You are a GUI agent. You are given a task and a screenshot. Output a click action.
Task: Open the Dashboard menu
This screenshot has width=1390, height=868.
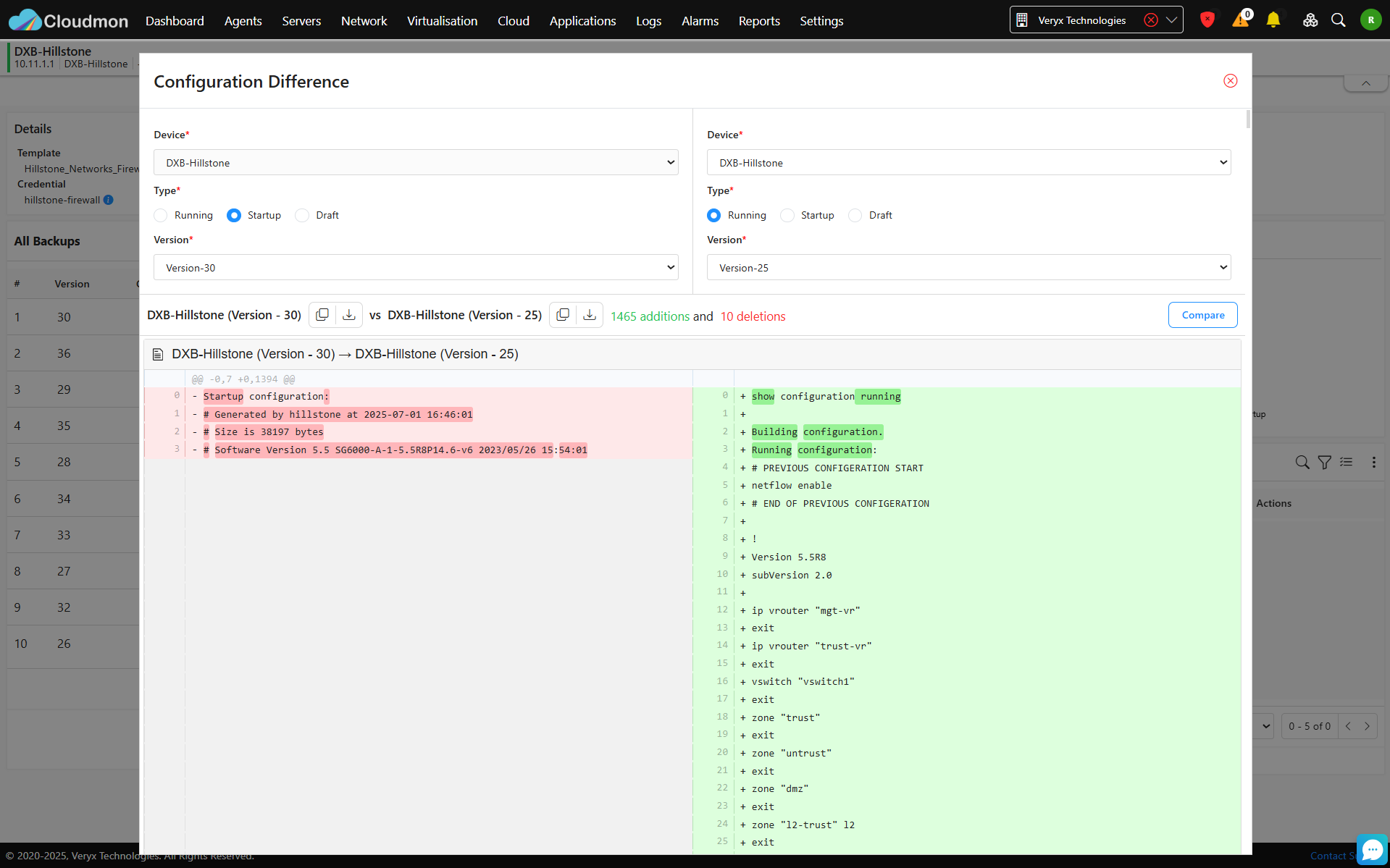point(175,21)
